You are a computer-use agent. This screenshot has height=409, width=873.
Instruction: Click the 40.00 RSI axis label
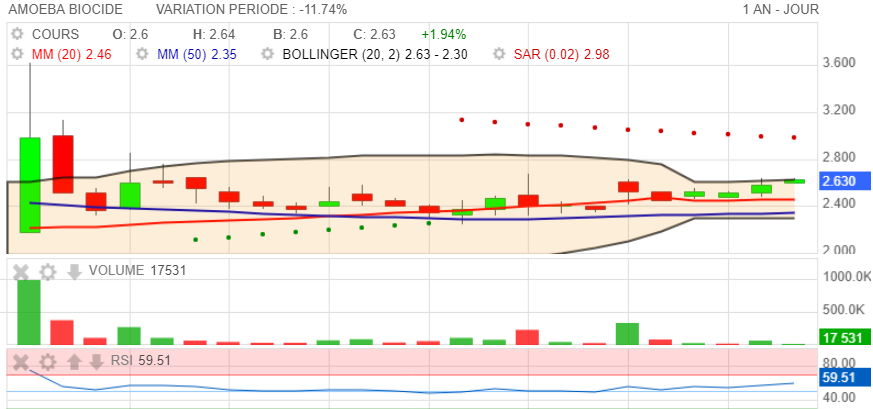point(838,397)
